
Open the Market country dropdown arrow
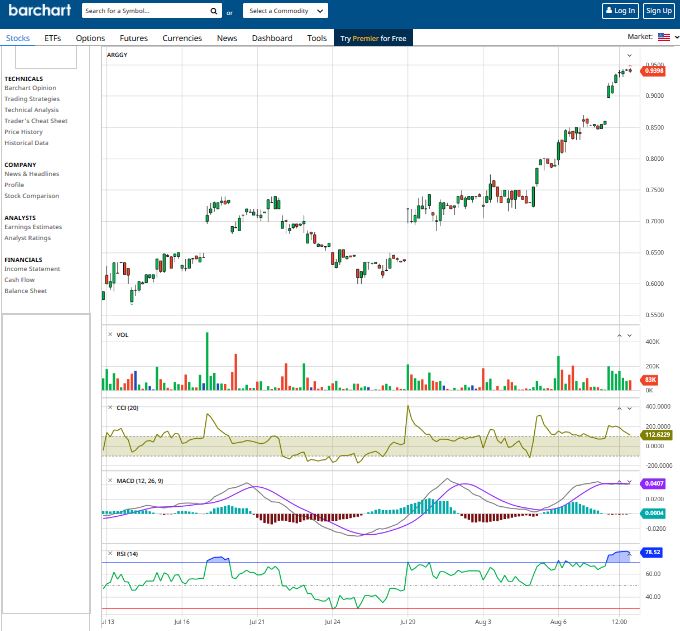(x=676, y=37)
